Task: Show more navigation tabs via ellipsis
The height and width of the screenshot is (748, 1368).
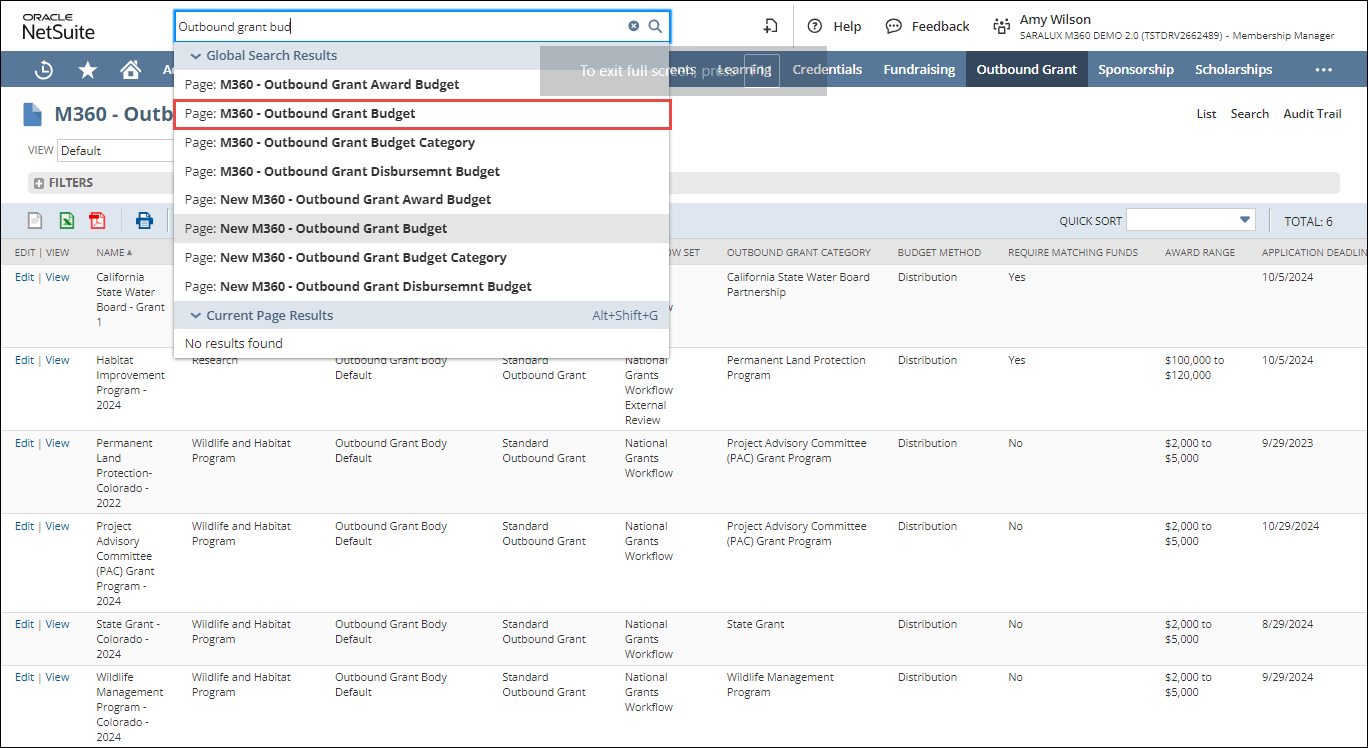Action: (1323, 70)
